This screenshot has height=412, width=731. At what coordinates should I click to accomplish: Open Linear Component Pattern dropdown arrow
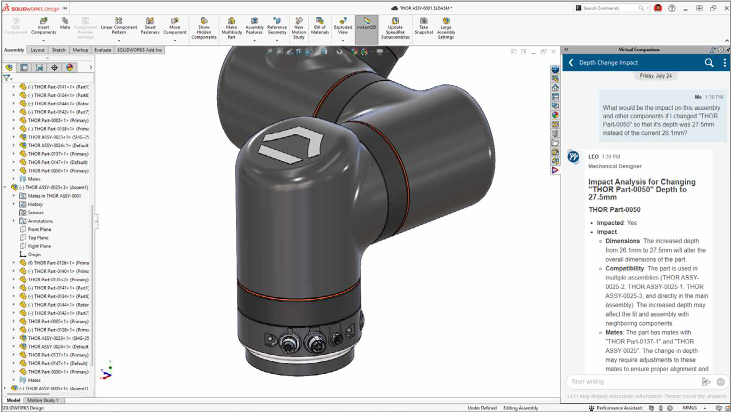tap(119, 41)
